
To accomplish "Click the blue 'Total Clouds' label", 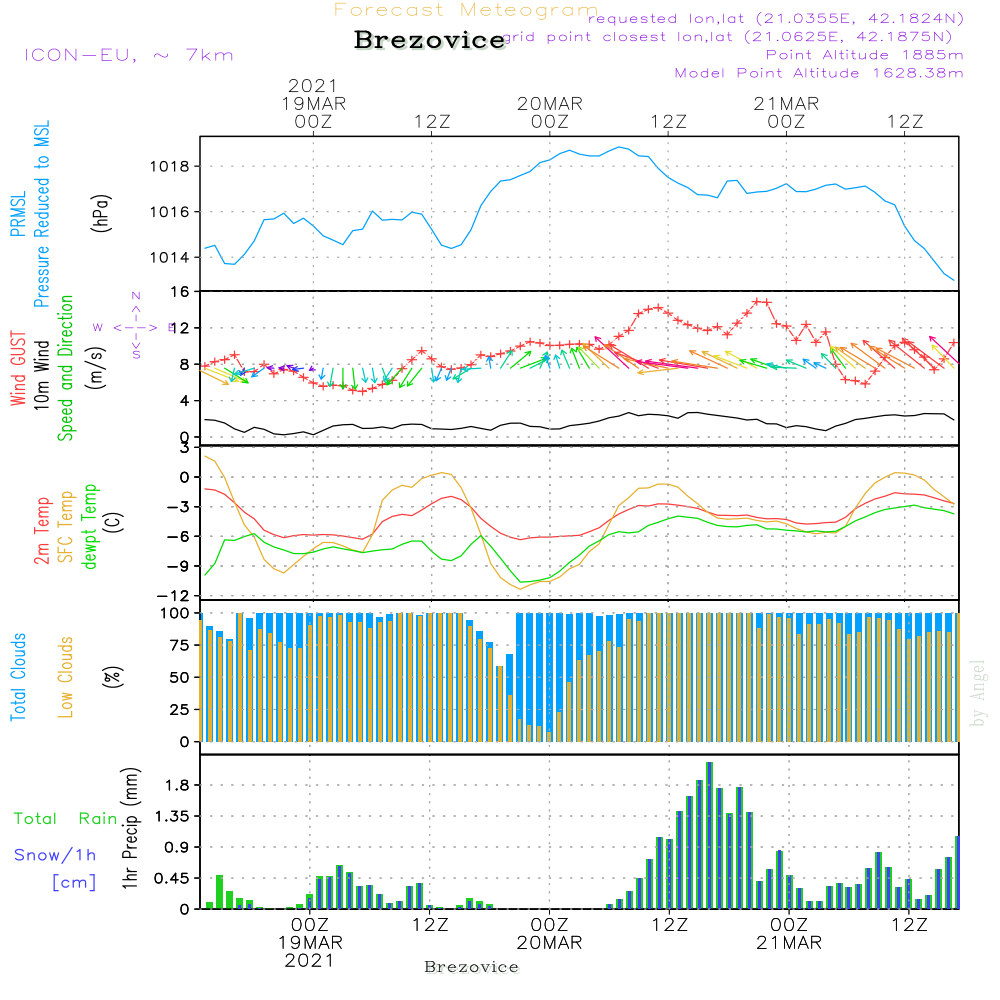I will point(18,677).
